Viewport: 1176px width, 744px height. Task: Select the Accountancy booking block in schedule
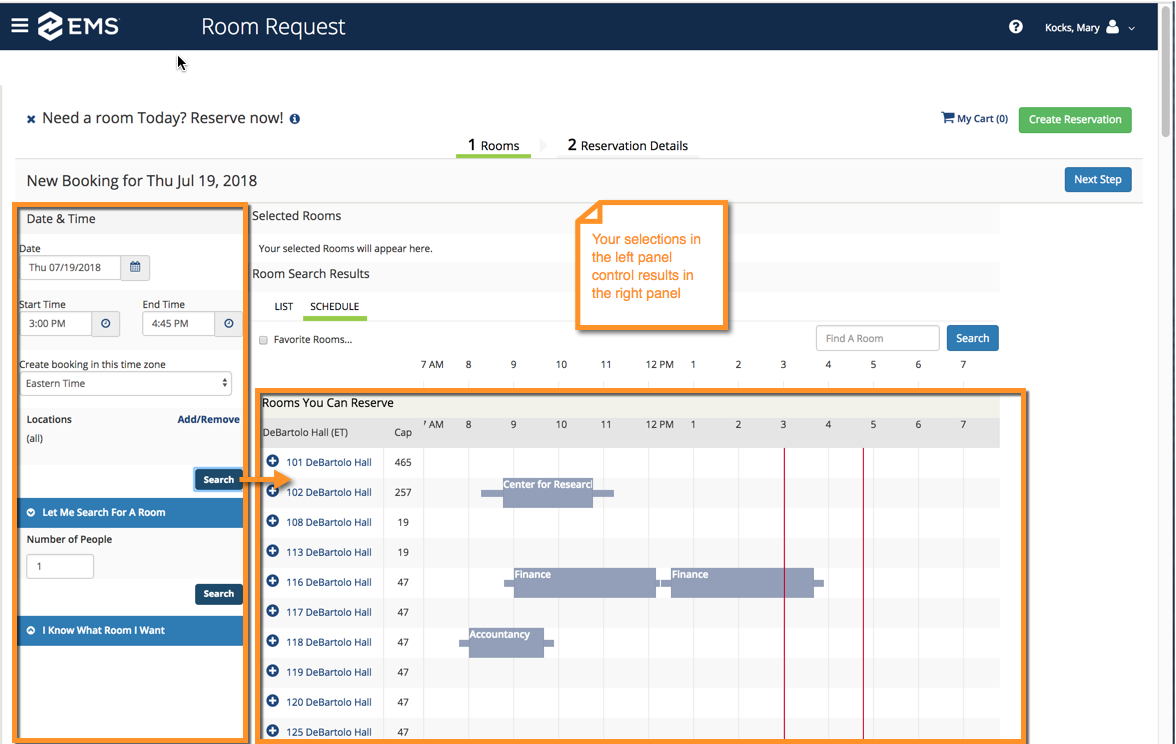click(x=506, y=643)
